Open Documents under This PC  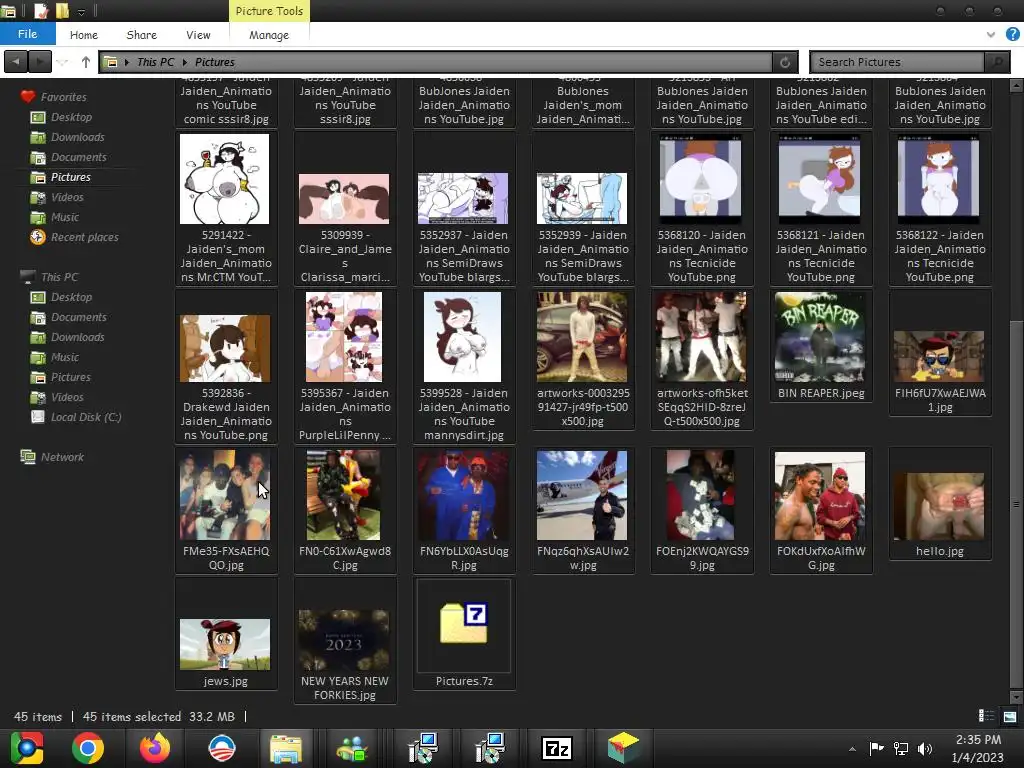(78, 317)
